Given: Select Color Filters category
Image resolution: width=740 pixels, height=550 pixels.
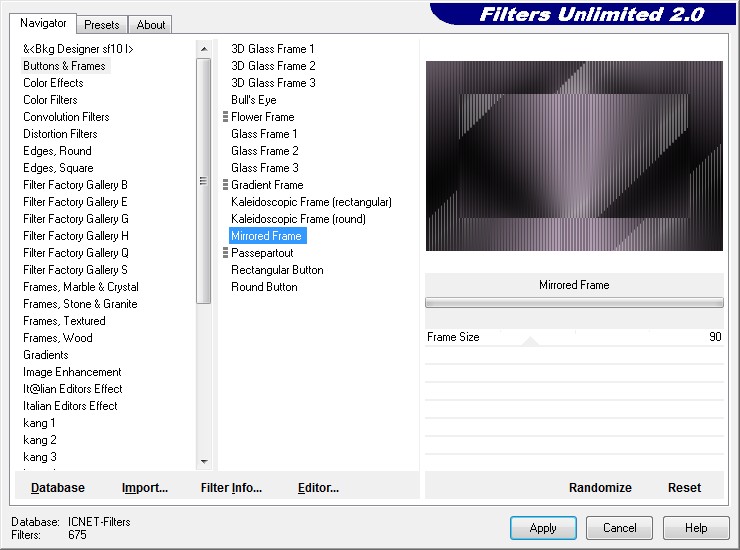Looking at the screenshot, I should pos(50,100).
